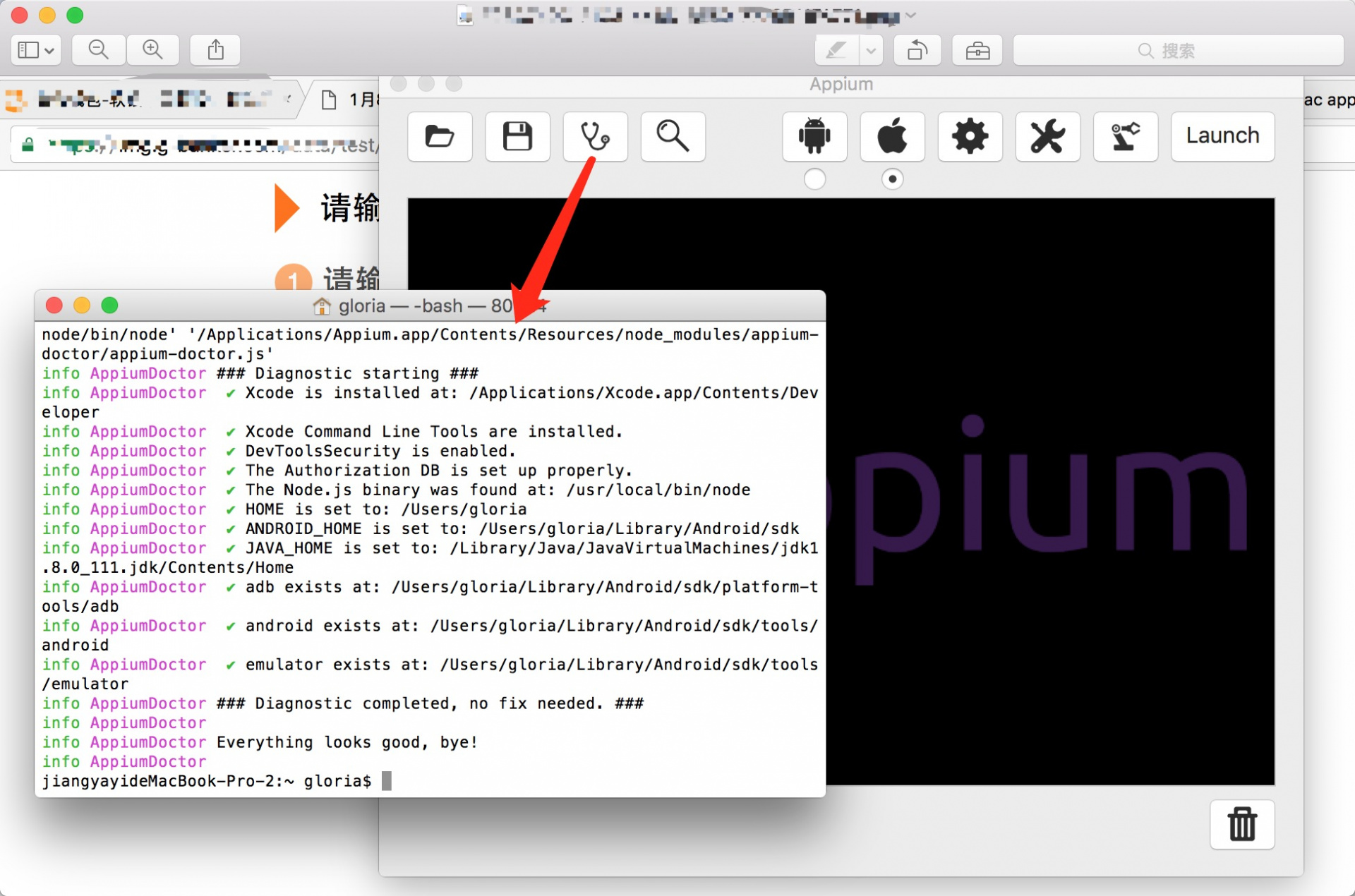The image size is (1355, 896).
Task: Show the Preview markup toolbox
Action: pos(977,50)
